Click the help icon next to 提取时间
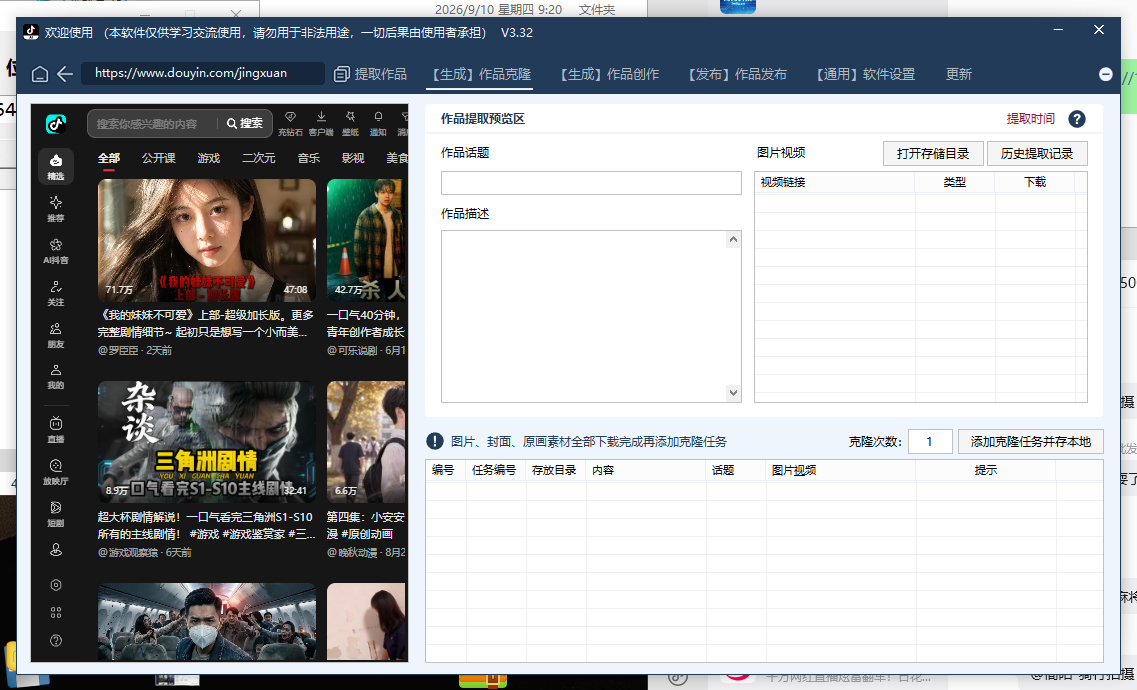The width and height of the screenshot is (1137, 690). click(x=1077, y=119)
